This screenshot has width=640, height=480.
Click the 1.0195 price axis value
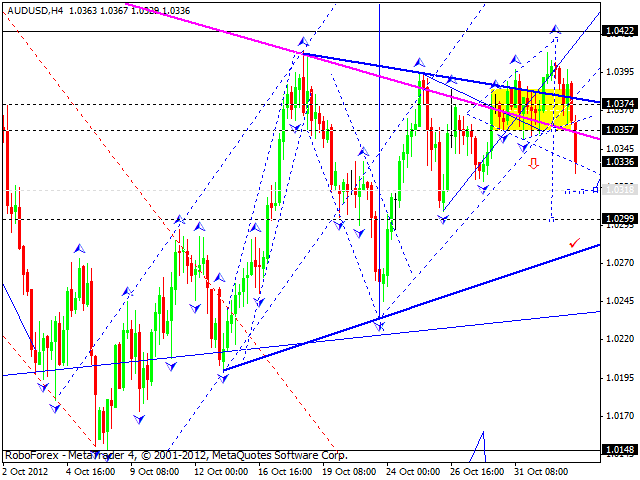click(x=620, y=378)
